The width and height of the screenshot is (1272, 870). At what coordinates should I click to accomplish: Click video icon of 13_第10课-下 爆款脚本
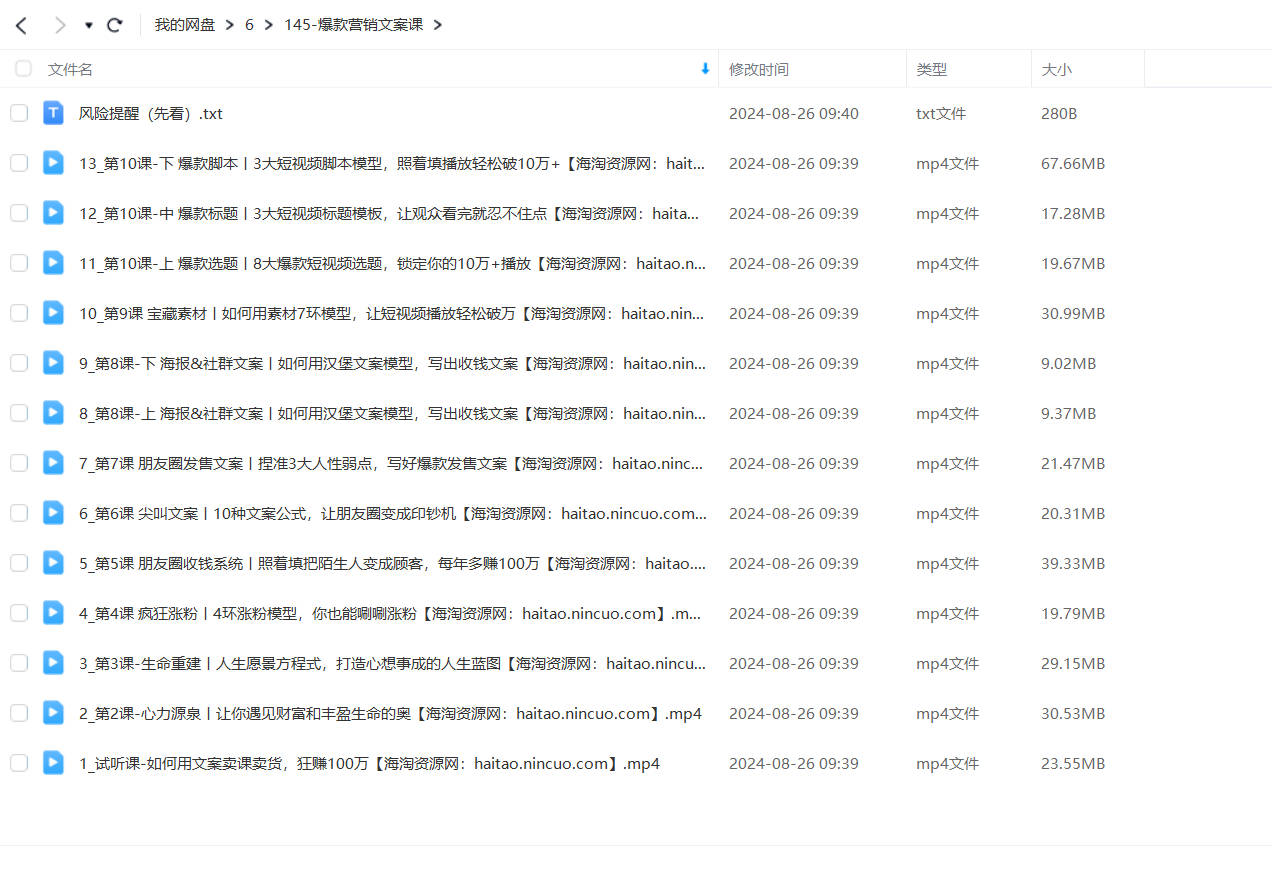53,163
